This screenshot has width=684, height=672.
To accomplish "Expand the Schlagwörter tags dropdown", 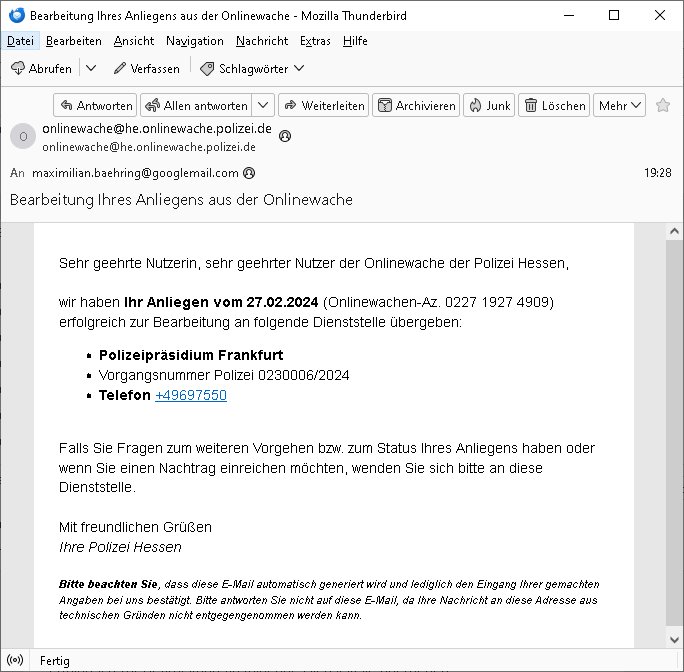I will click(252, 68).
